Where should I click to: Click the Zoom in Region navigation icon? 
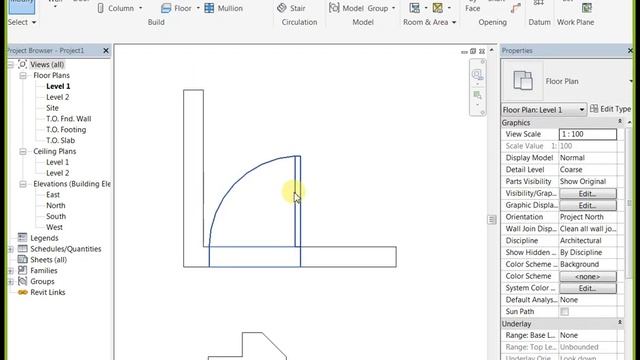click(477, 75)
